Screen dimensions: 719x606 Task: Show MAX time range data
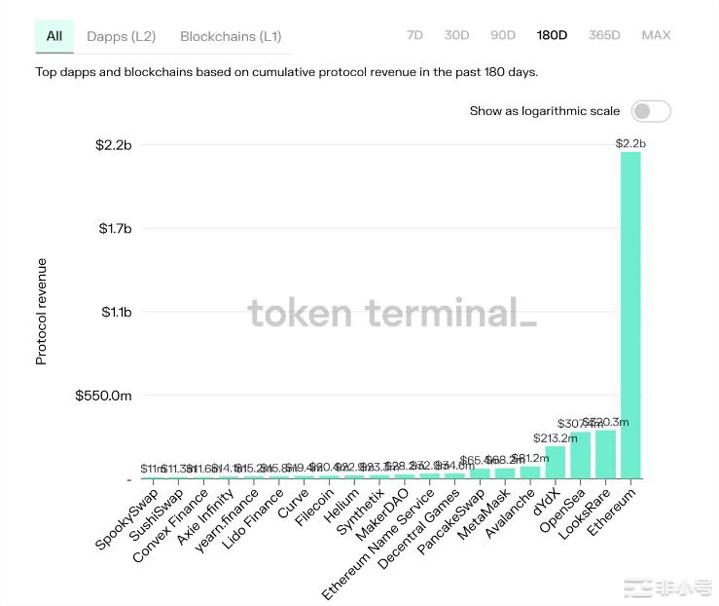656,35
